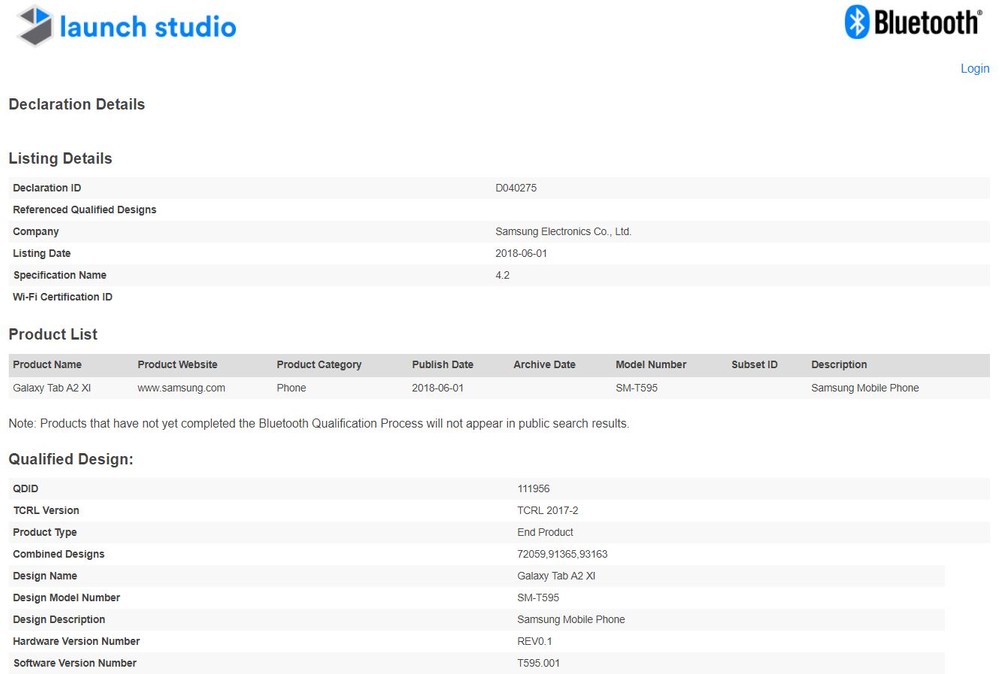
Task: Visit the www.samsung.com product website
Action: point(181,388)
